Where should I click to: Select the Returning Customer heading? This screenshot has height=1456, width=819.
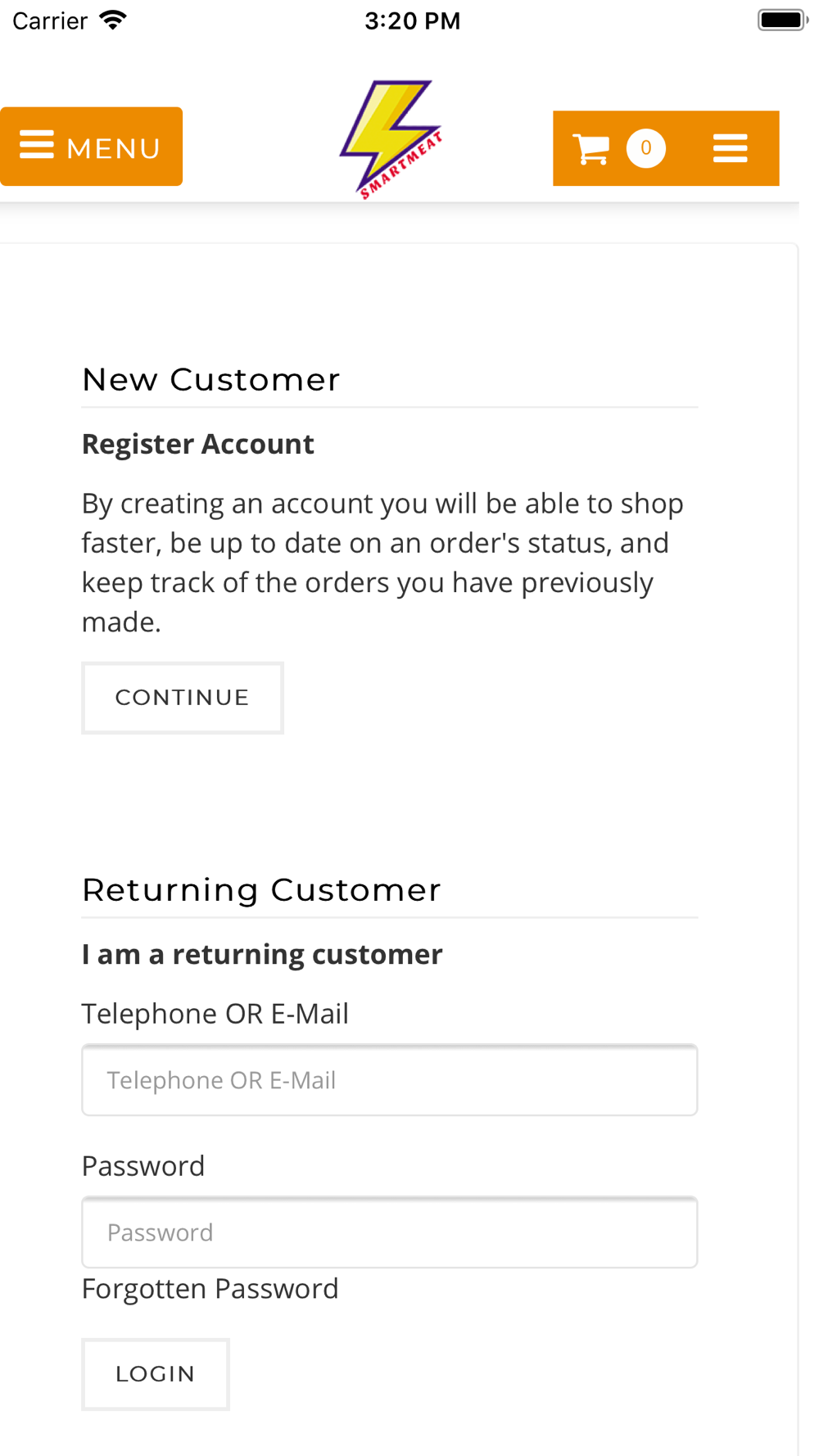click(261, 890)
